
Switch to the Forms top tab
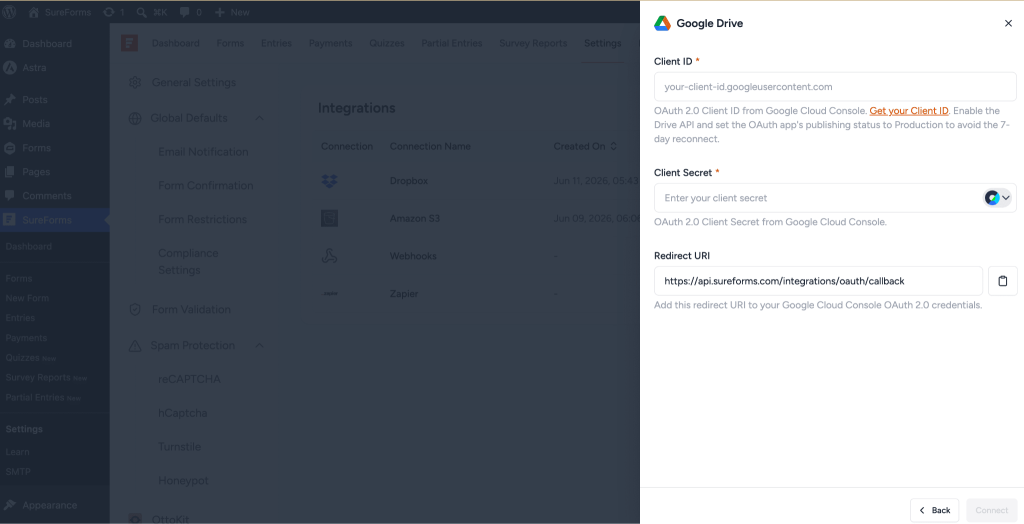coord(231,43)
